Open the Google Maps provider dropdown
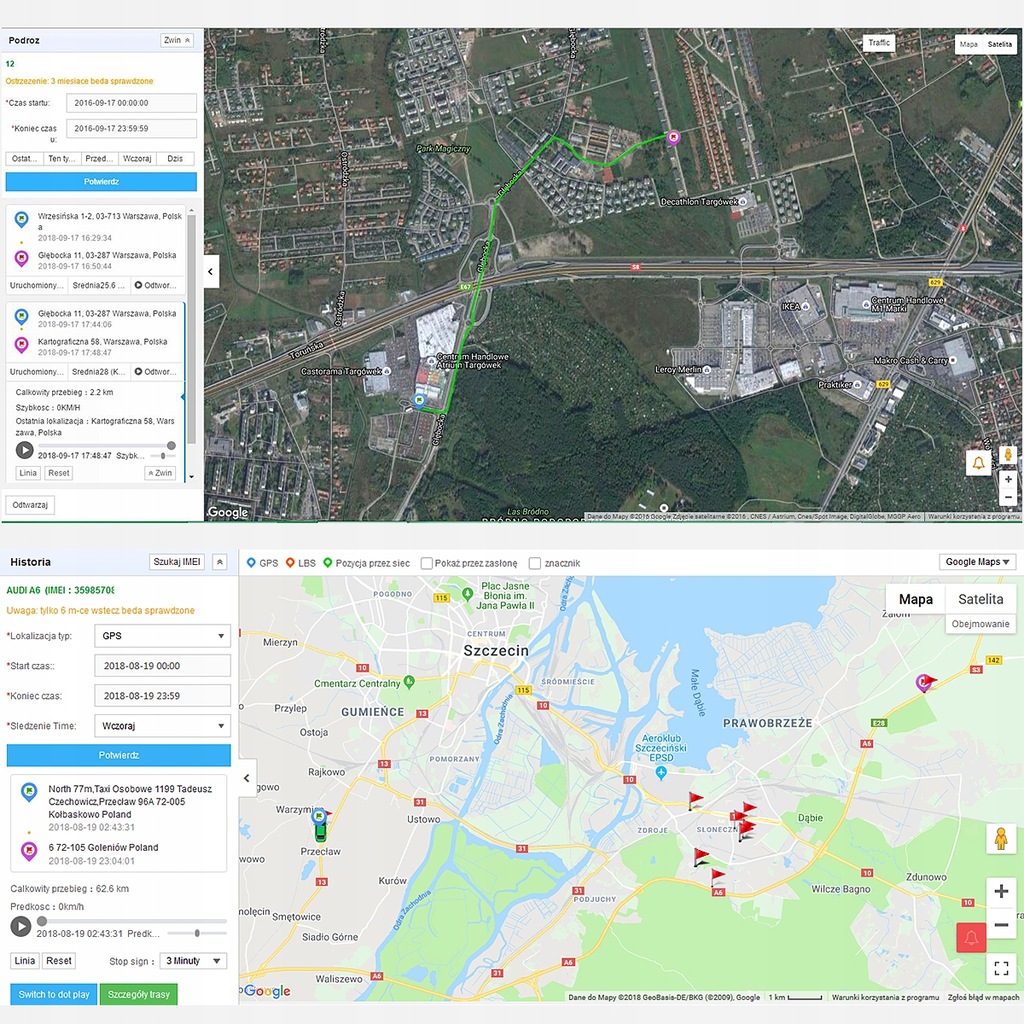Image resolution: width=1024 pixels, height=1024 pixels. 977,562
